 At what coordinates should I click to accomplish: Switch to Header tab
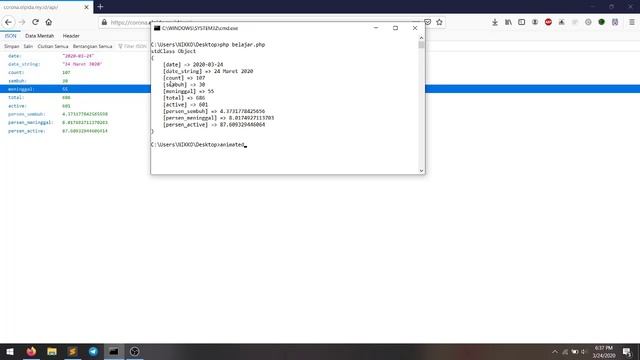point(71,36)
